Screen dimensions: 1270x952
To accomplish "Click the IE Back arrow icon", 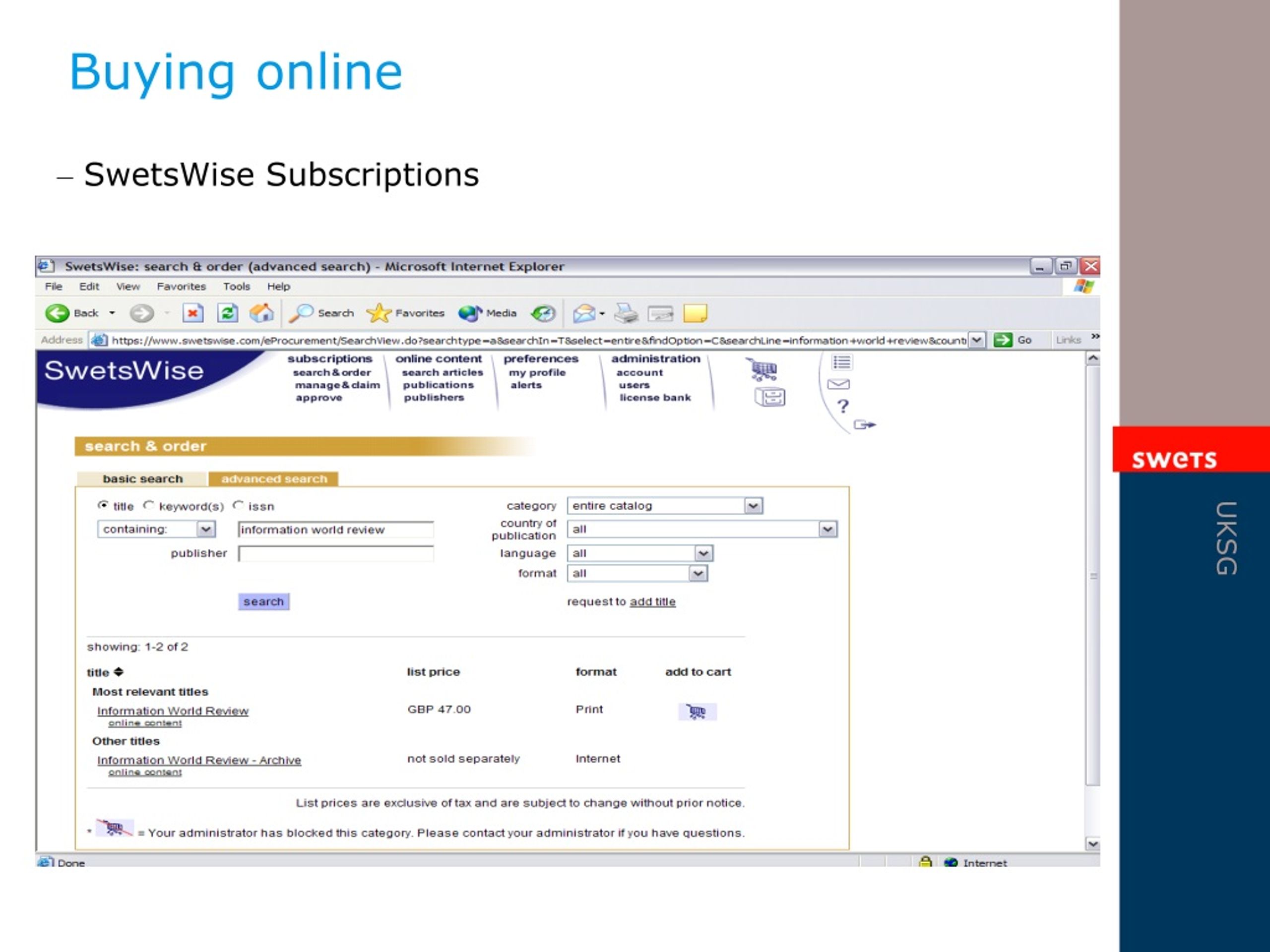I will 57,313.
